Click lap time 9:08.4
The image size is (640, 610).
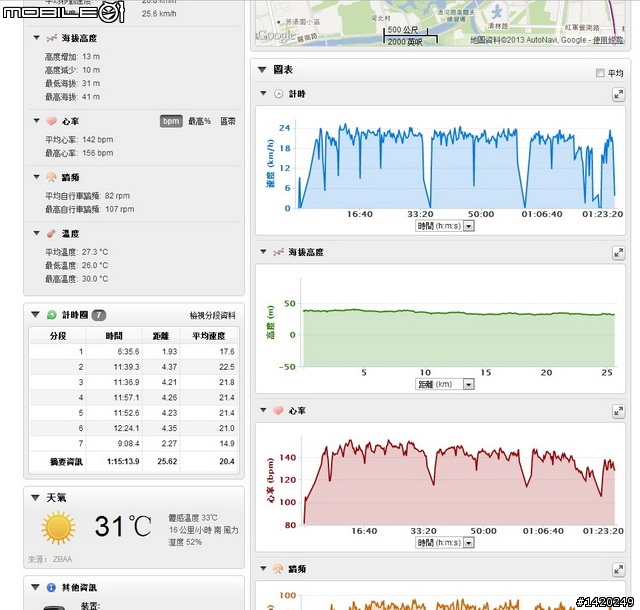point(128,443)
